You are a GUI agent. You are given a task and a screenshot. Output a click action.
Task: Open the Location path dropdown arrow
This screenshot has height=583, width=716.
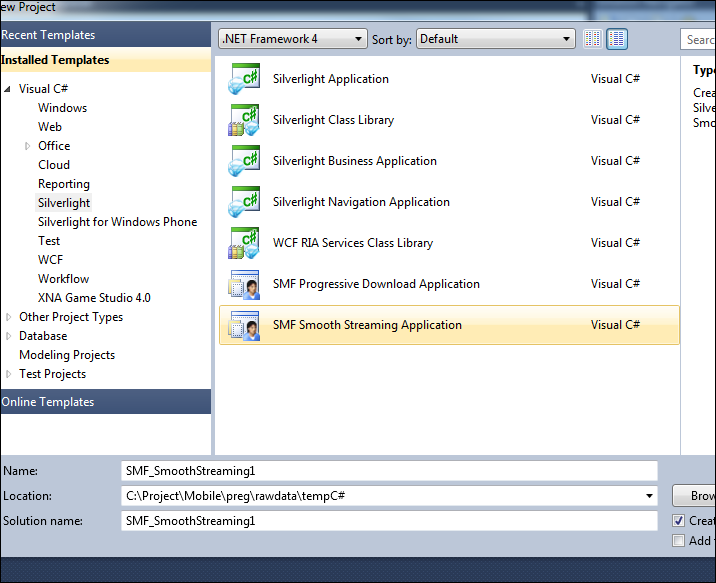(x=649, y=496)
